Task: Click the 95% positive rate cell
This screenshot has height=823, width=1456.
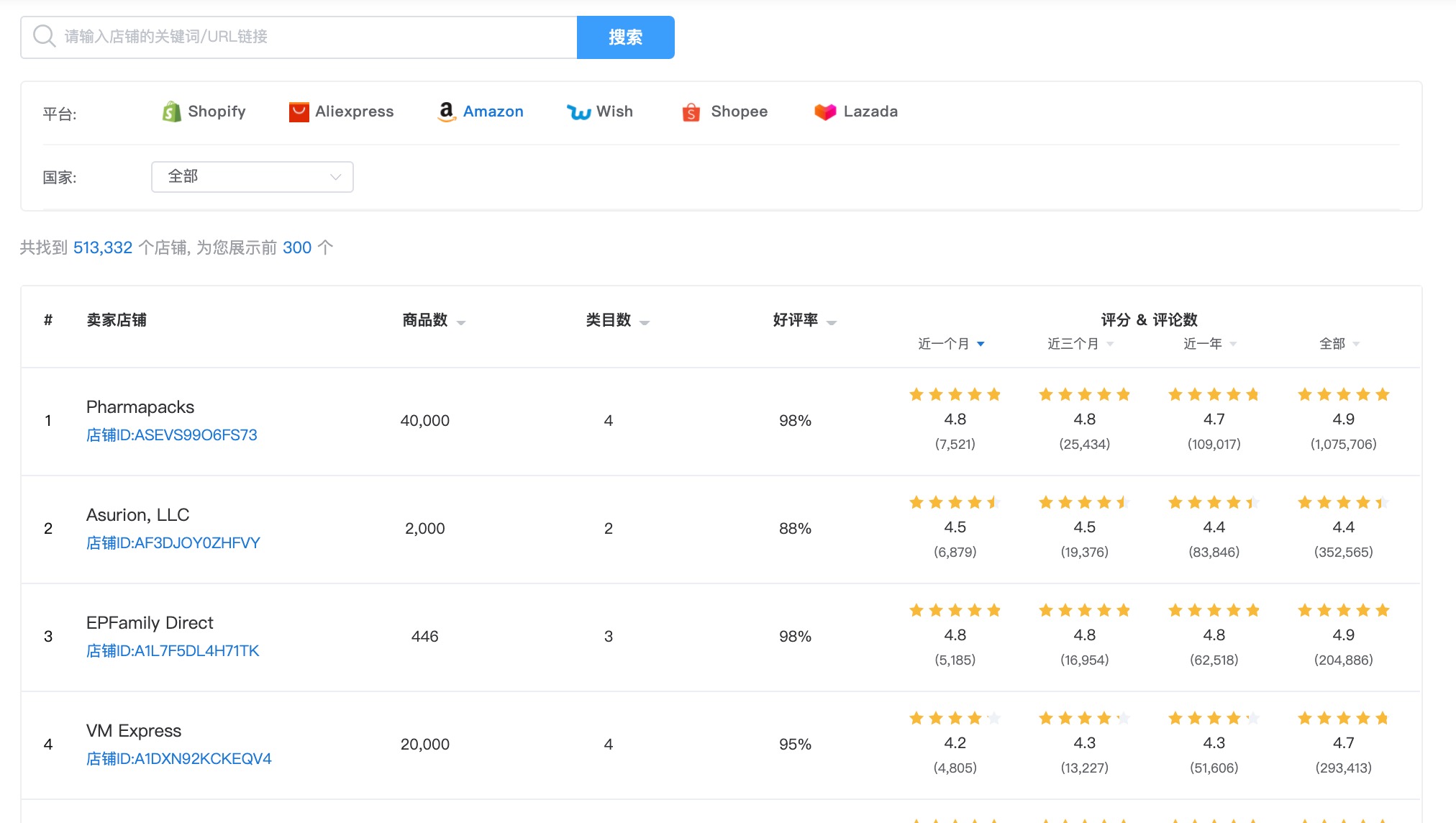Action: [x=795, y=745]
